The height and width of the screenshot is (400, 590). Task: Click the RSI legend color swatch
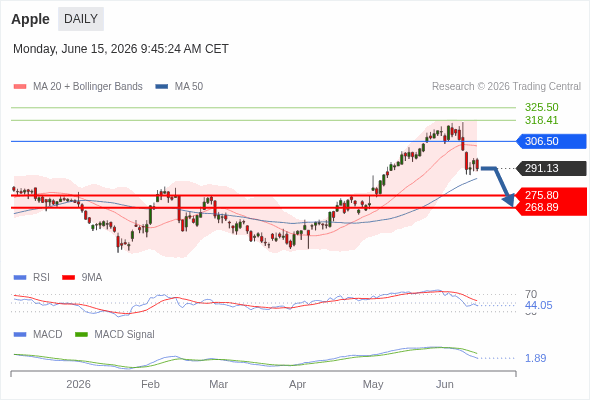pos(20,278)
